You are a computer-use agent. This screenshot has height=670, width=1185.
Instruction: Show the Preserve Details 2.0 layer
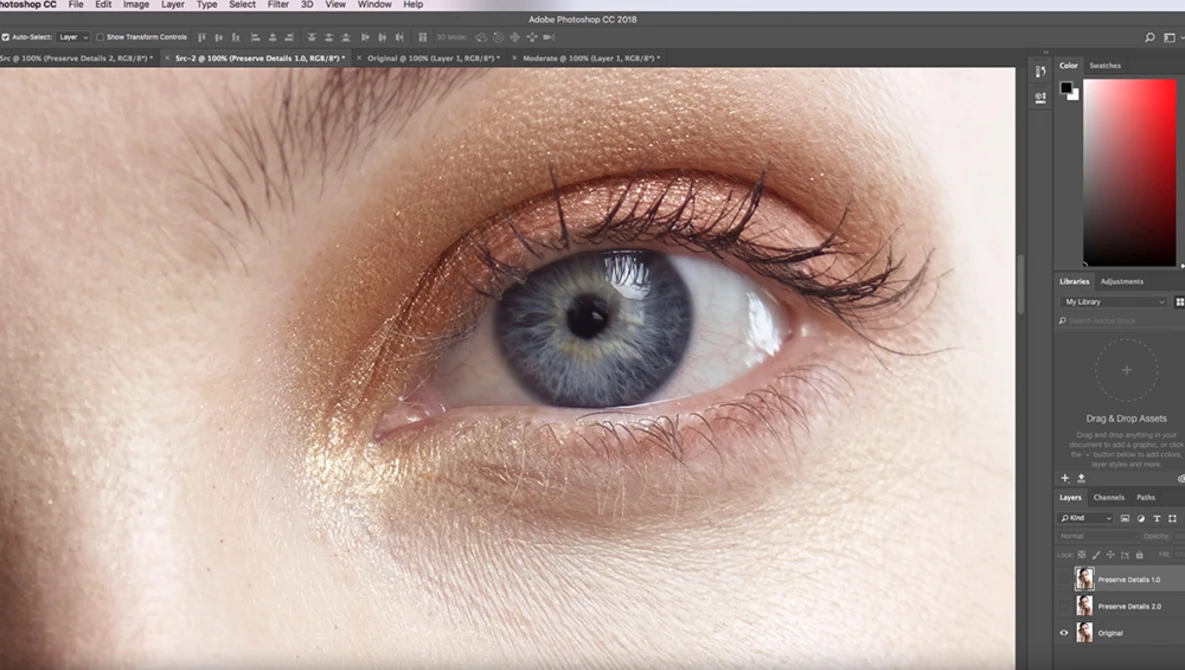(x=1064, y=606)
